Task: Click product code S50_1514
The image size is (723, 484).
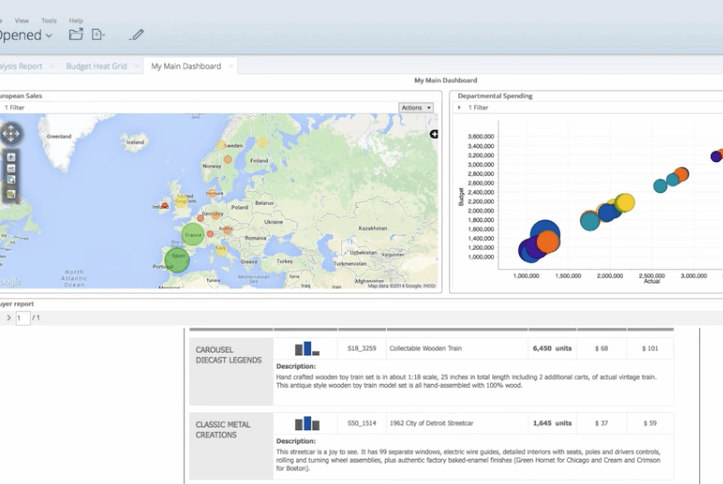Action: [362, 423]
